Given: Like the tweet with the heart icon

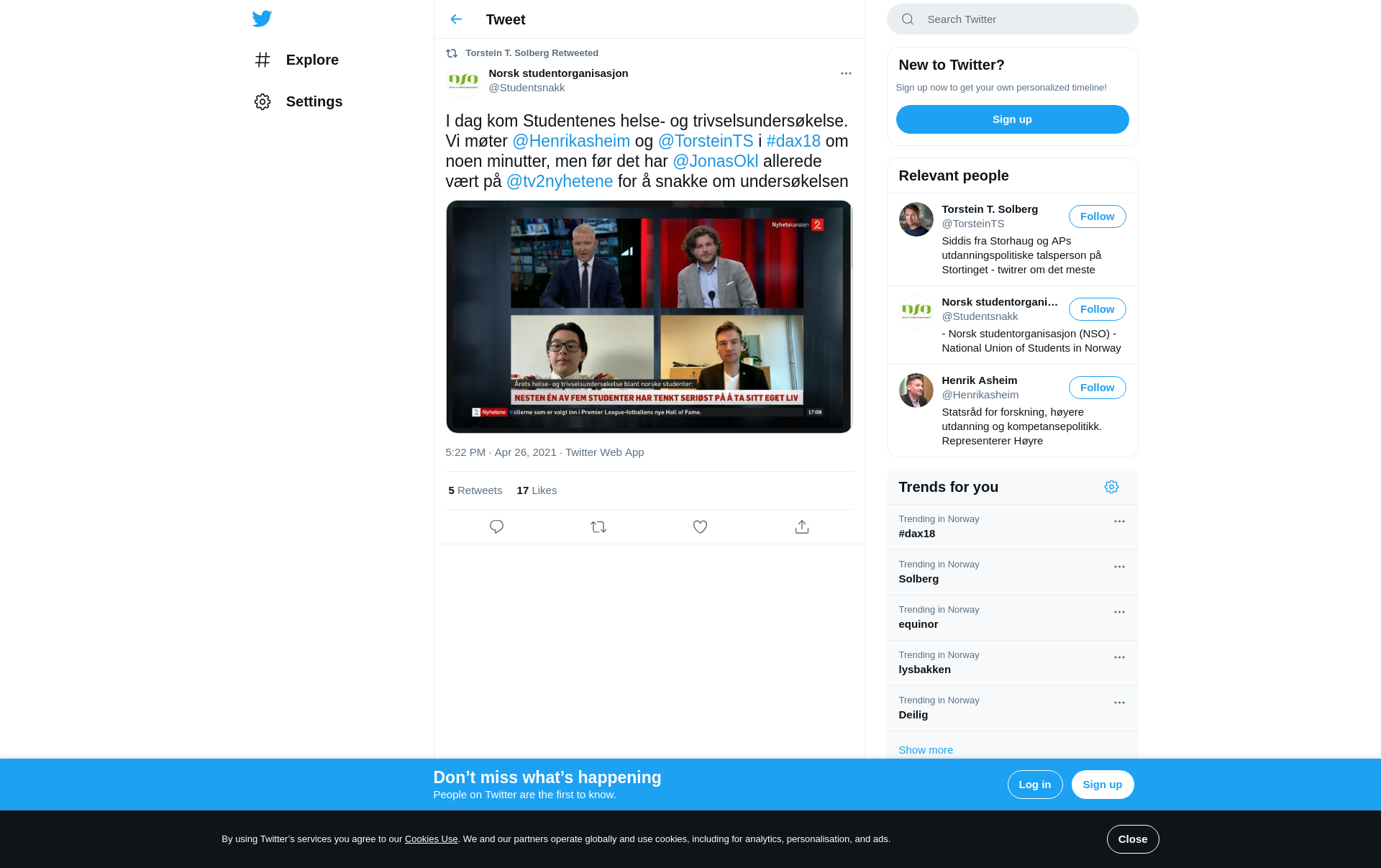Looking at the screenshot, I should click(700, 527).
